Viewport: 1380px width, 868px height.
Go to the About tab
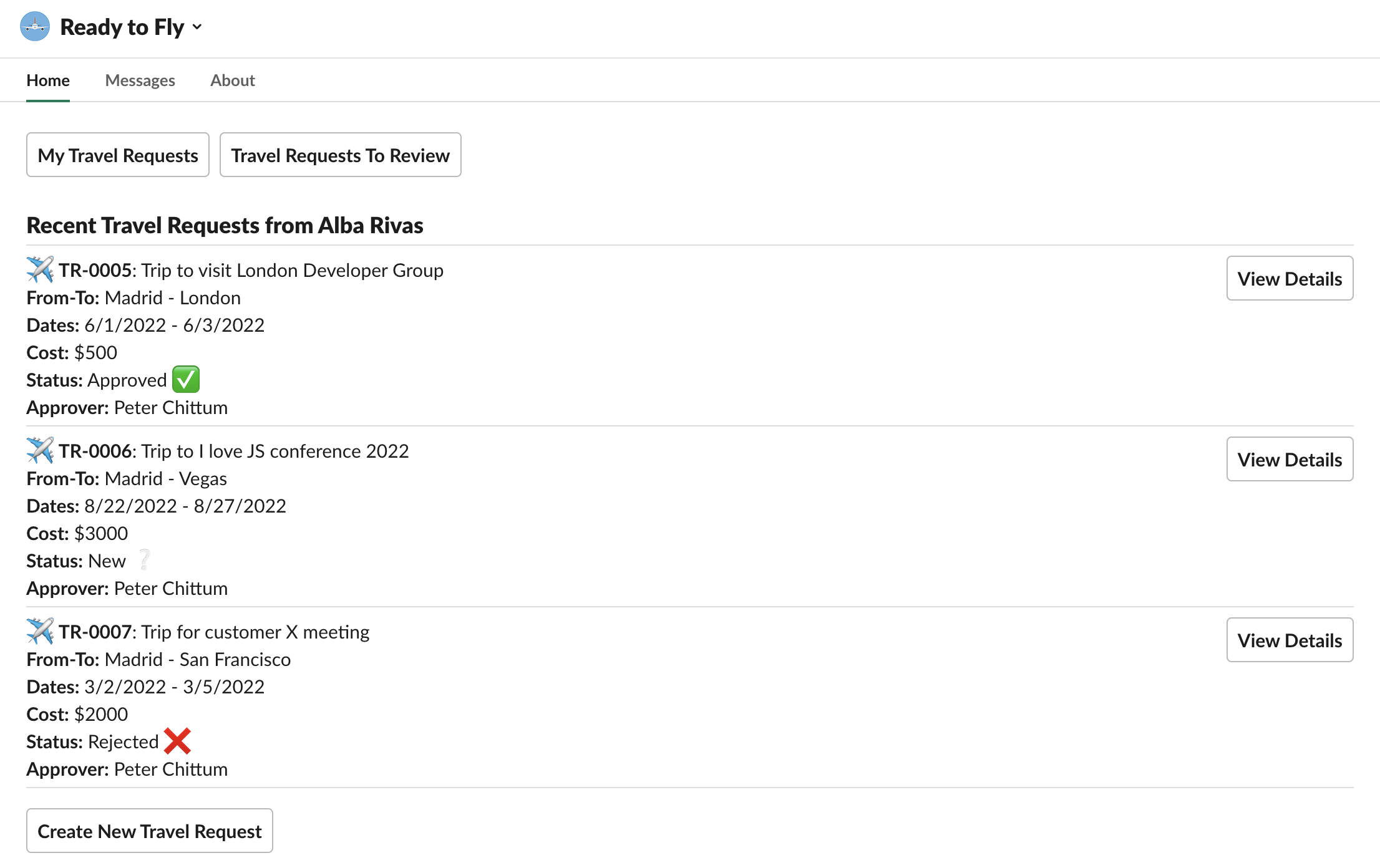(233, 80)
